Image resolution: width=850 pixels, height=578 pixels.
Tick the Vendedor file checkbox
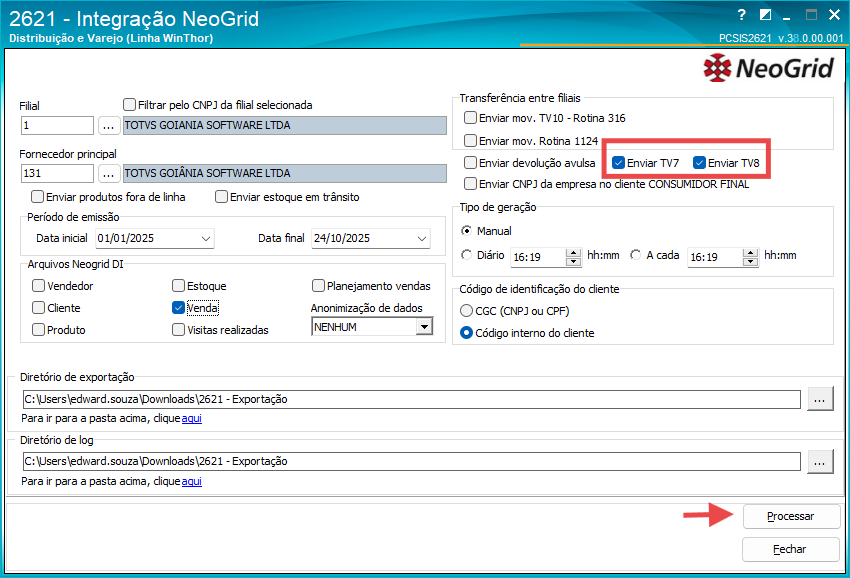point(38,285)
